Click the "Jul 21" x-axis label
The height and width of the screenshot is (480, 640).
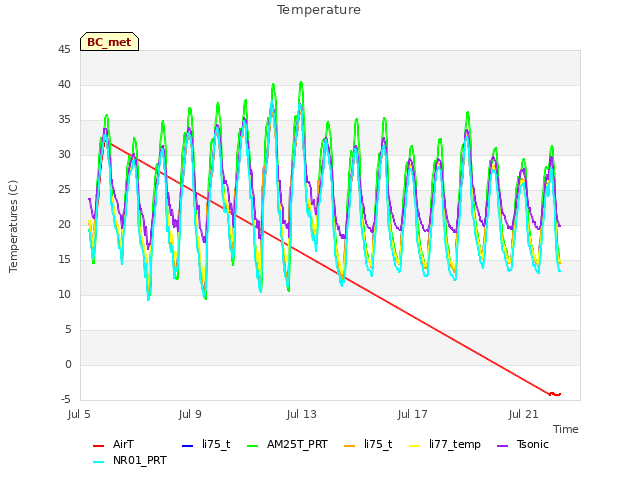(x=524, y=414)
